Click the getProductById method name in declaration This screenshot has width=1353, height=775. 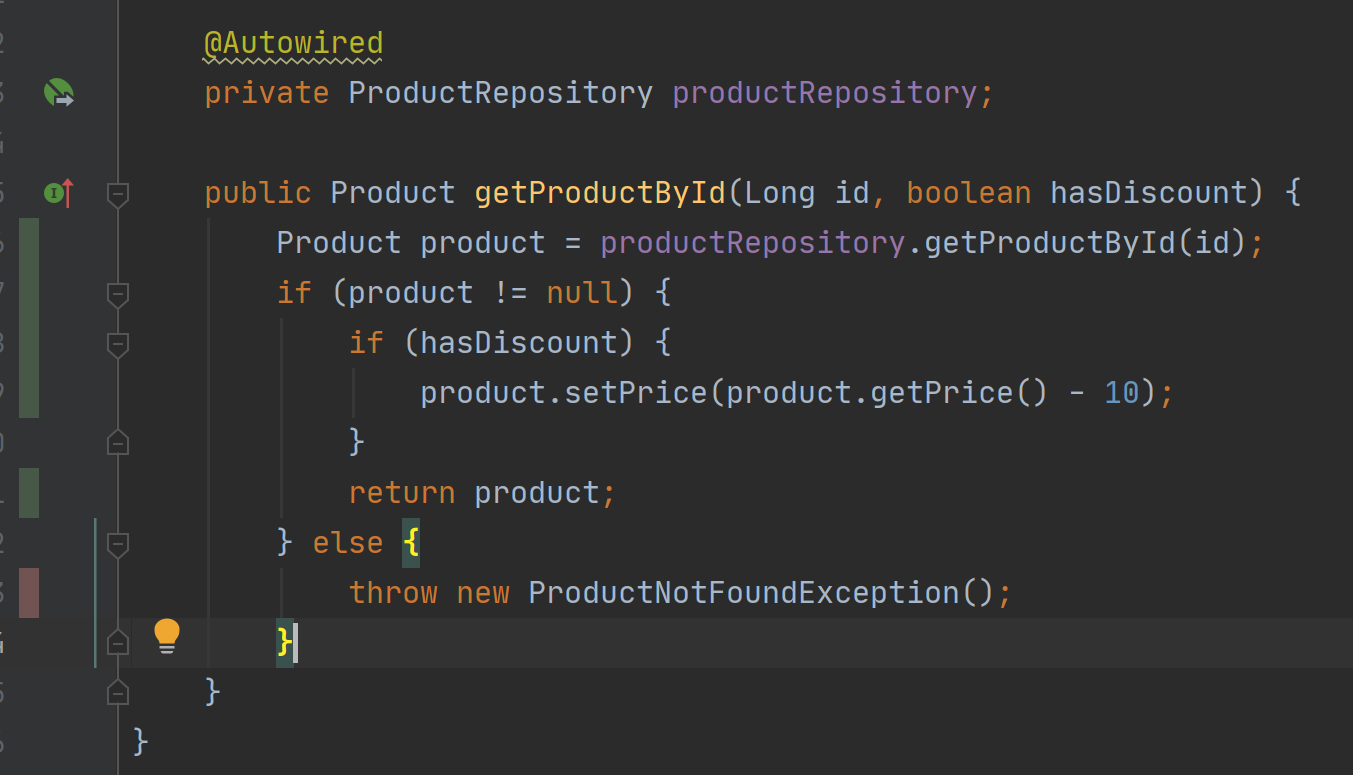[x=600, y=193]
